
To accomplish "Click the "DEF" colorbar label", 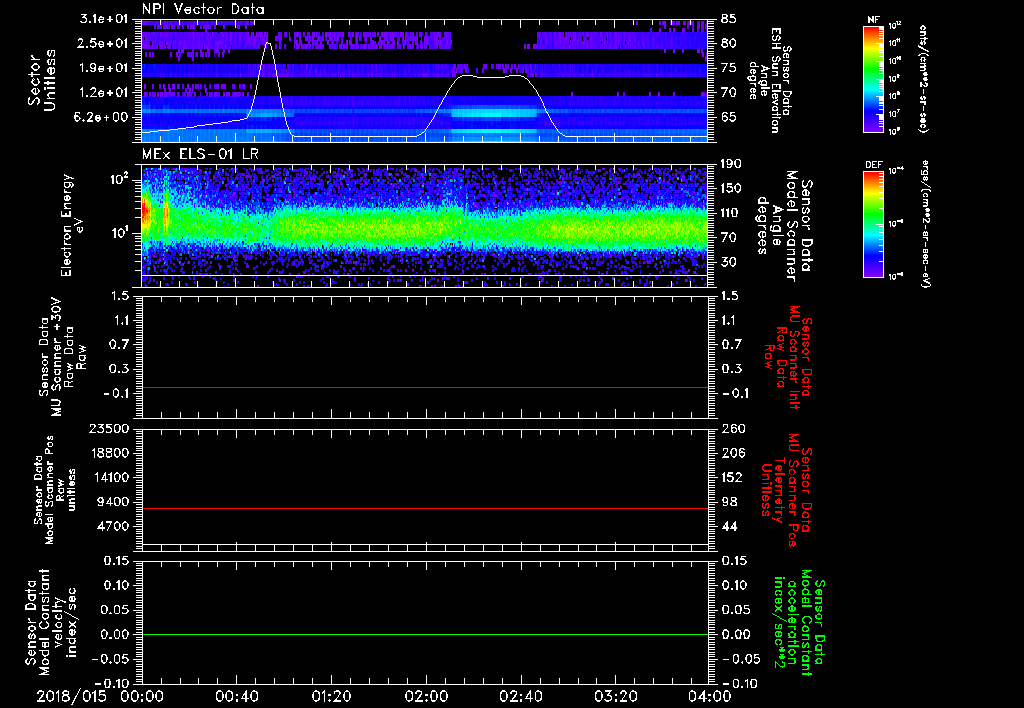I will [873, 165].
